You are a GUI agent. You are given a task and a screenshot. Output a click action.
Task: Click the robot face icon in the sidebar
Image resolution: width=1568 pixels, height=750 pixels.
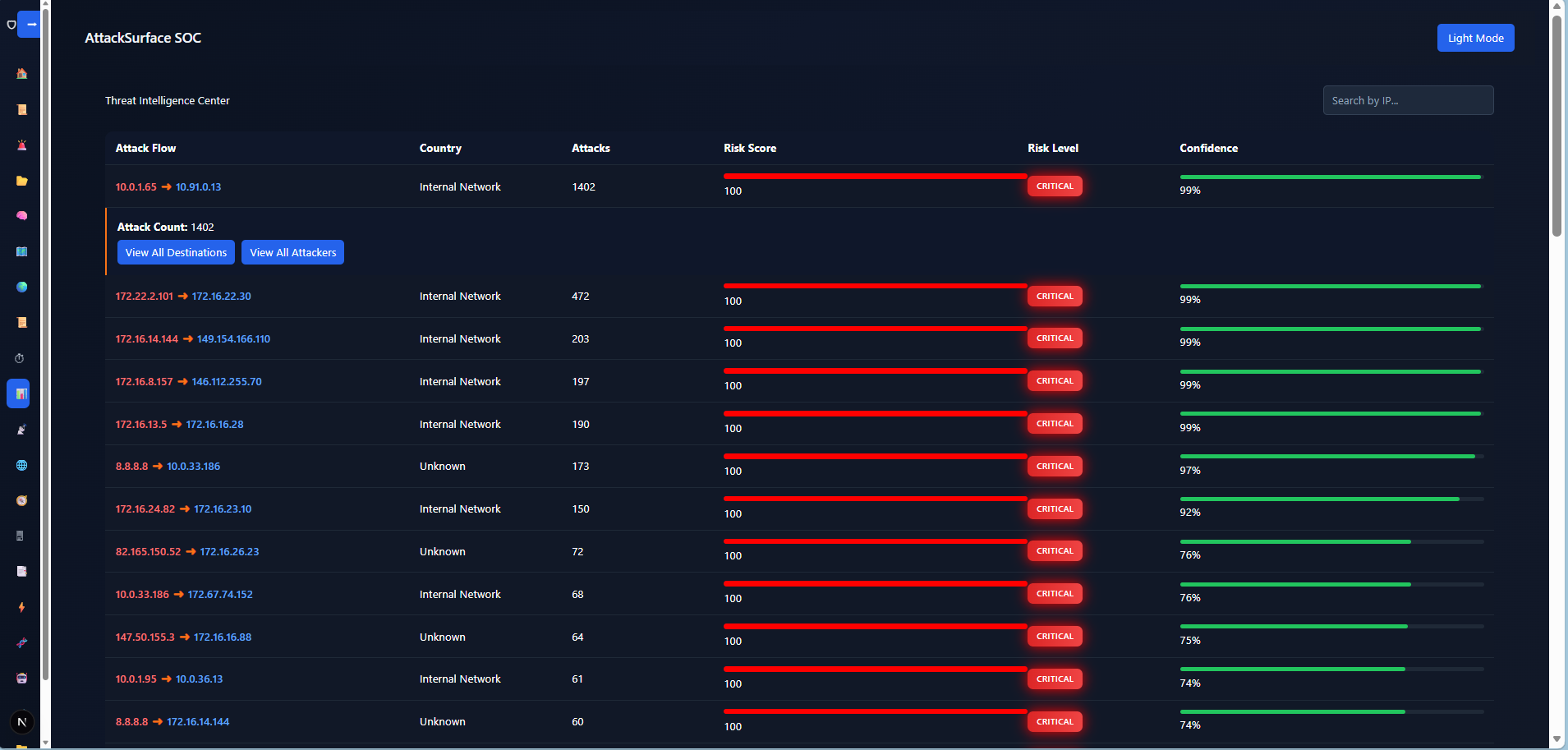pos(22,678)
